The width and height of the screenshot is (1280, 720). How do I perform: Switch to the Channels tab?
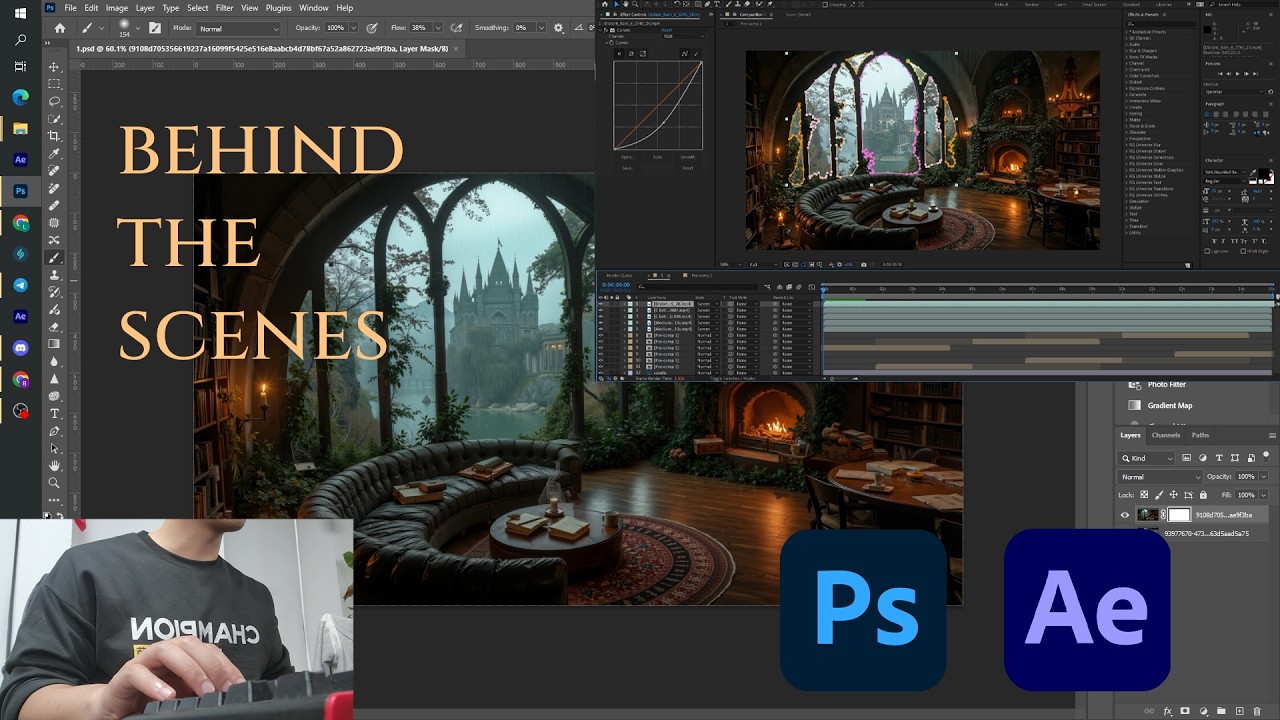[x=1166, y=435]
